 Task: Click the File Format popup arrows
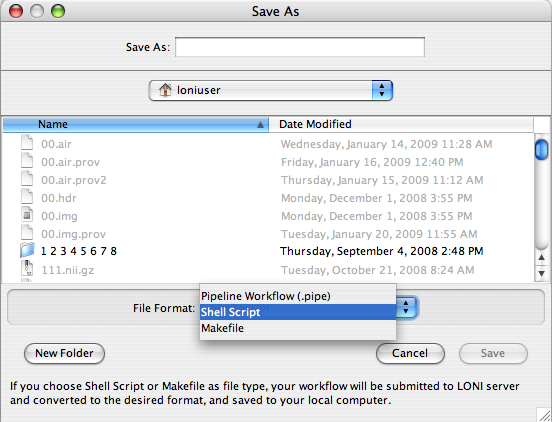coord(406,307)
